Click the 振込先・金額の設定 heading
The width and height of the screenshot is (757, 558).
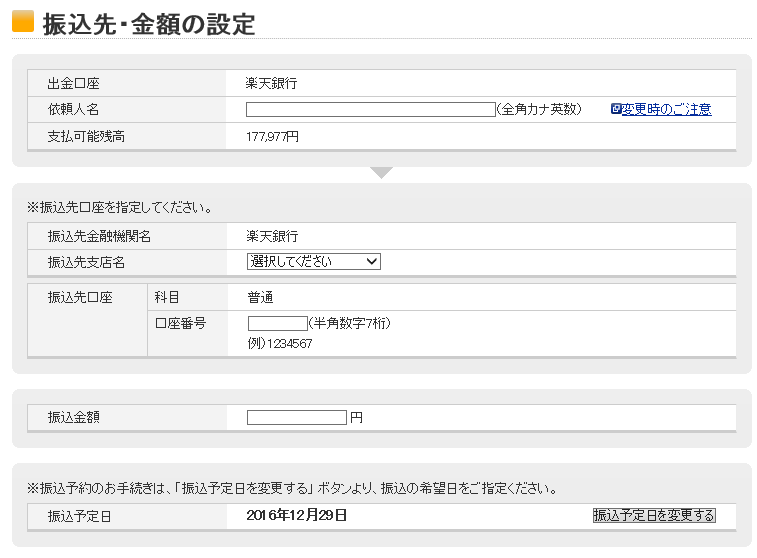tap(149, 24)
